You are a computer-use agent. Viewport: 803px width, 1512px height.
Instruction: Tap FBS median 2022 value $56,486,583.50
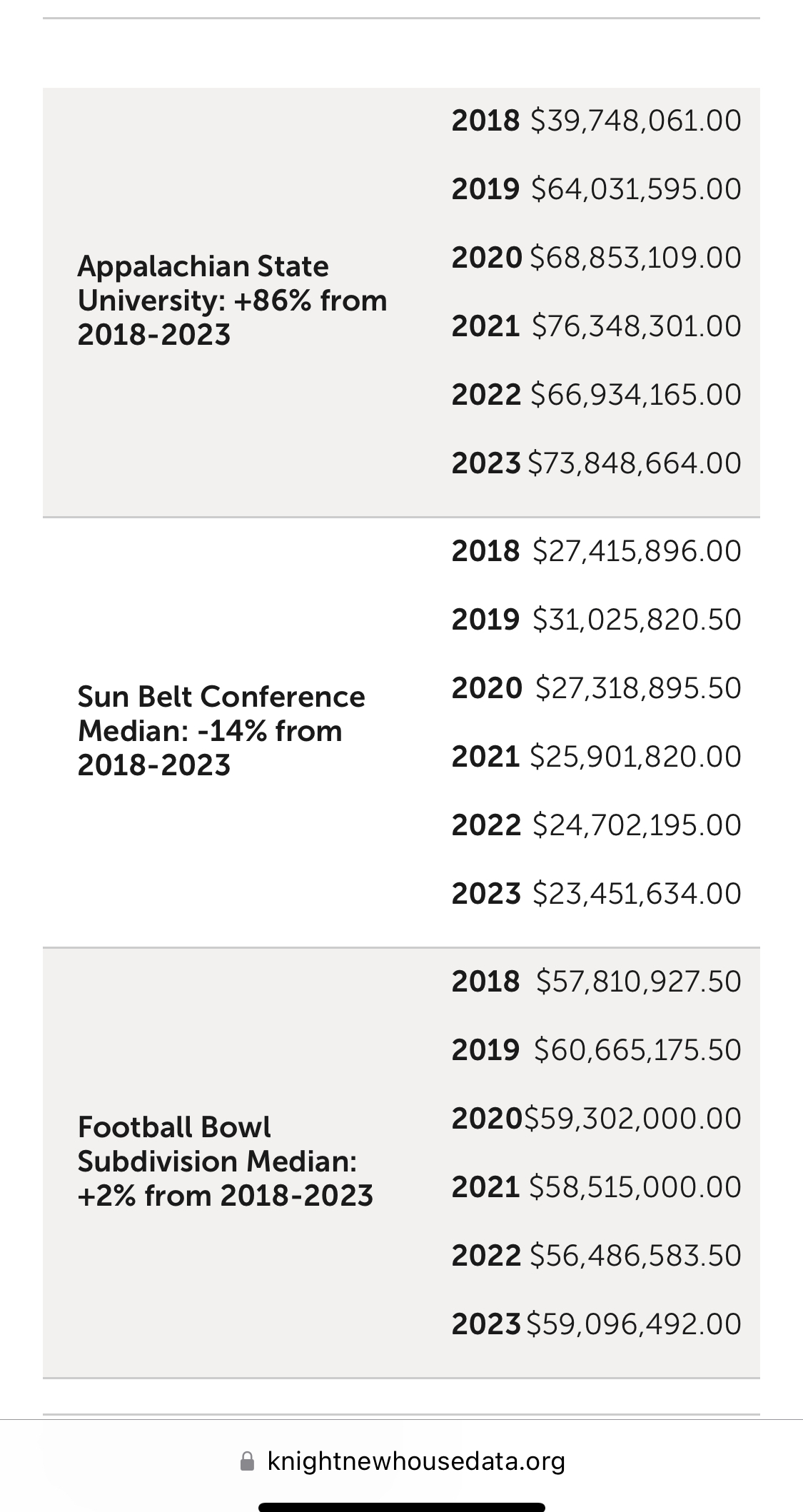635,1256
